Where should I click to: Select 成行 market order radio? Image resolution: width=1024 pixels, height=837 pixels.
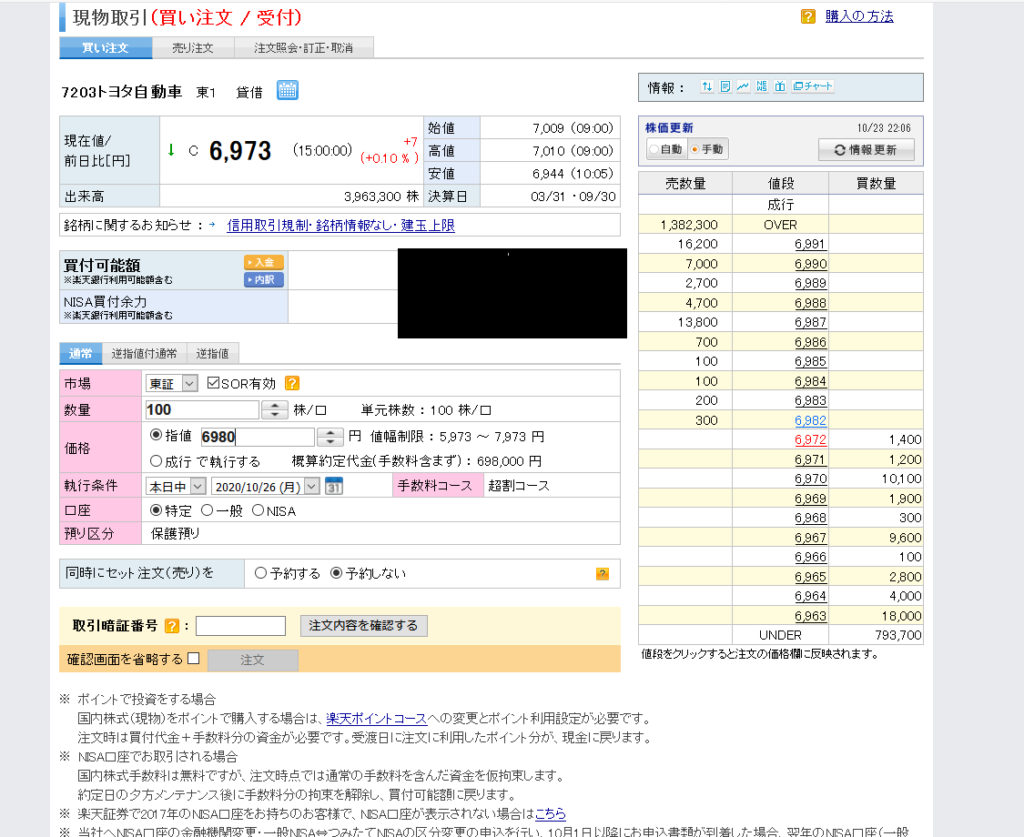[156, 461]
